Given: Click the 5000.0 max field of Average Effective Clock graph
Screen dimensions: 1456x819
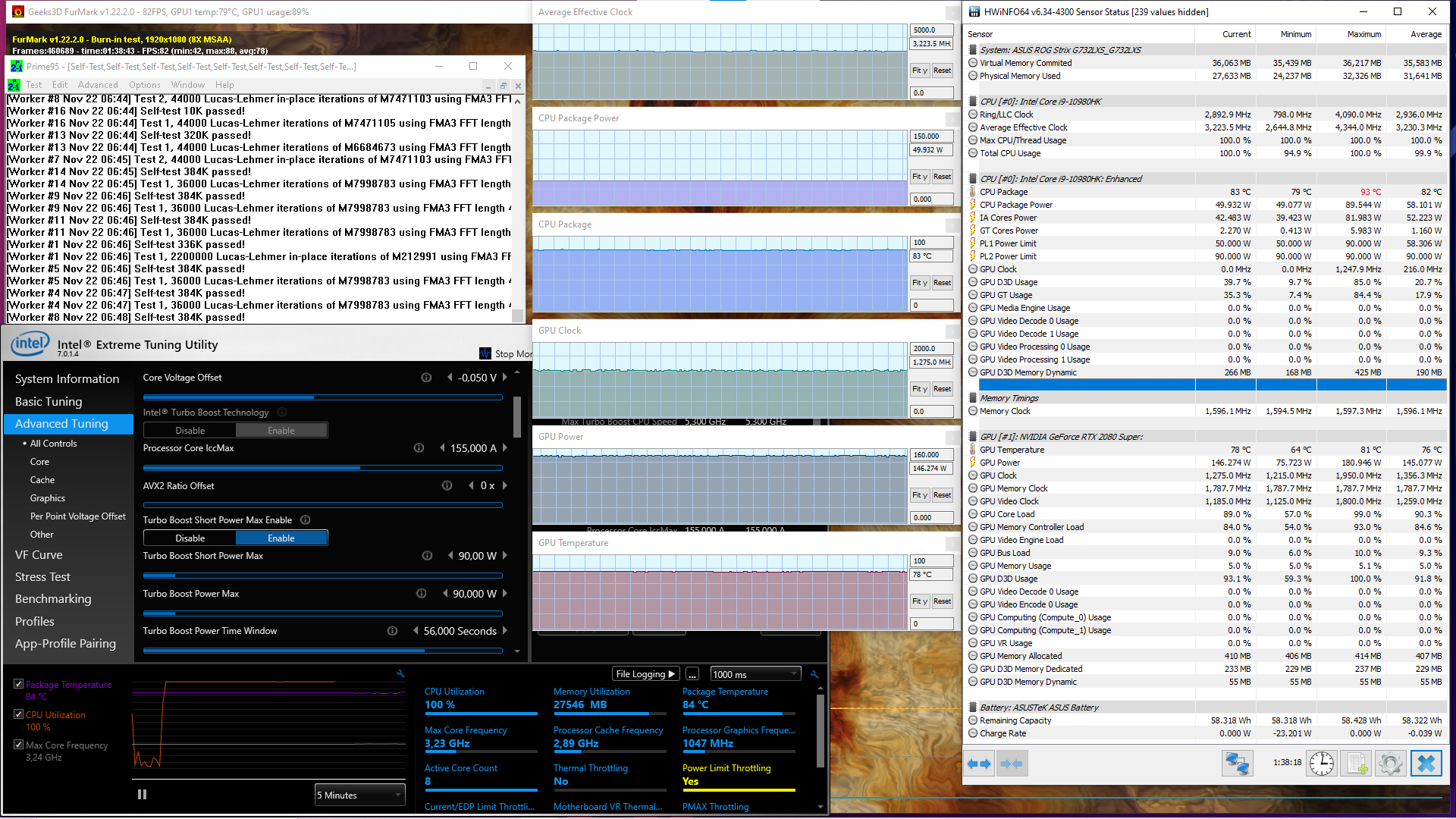Looking at the screenshot, I should 931,30.
